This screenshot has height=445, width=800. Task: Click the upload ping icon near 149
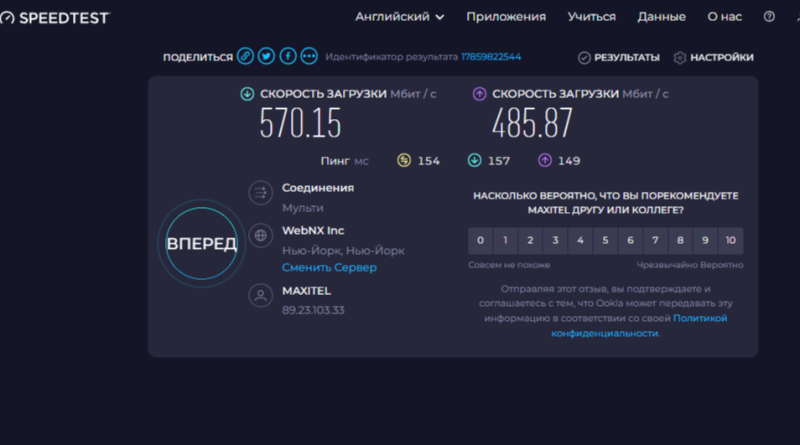pyautogui.click(x=545, y=160)
